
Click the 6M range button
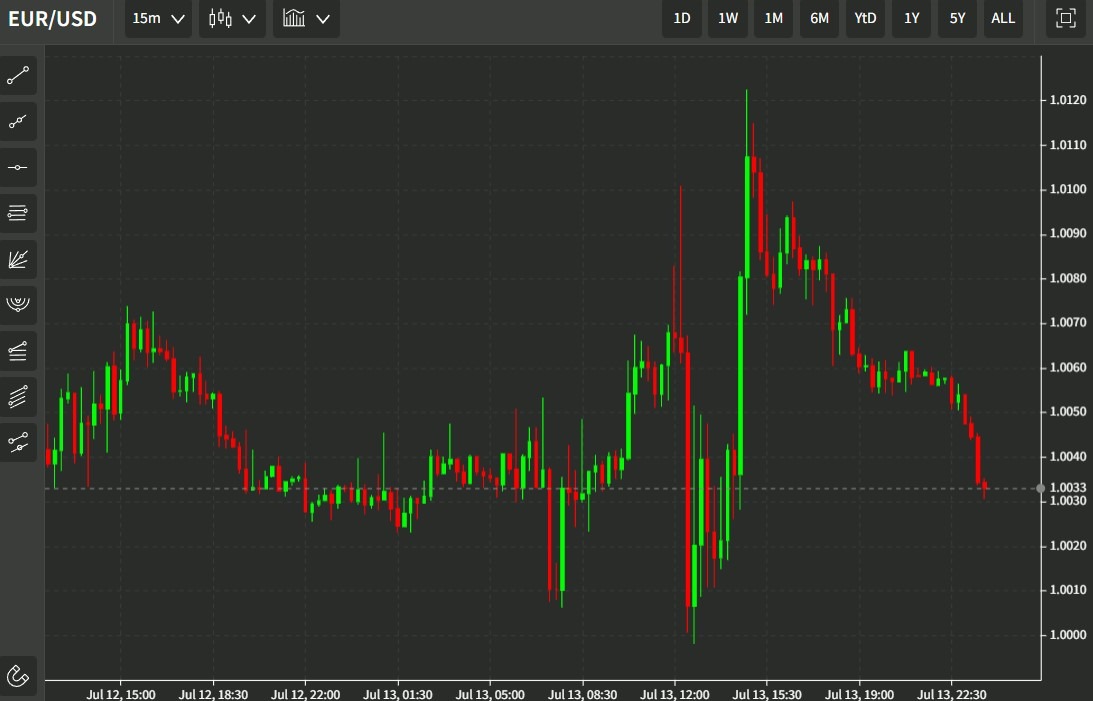pos(819,18)
